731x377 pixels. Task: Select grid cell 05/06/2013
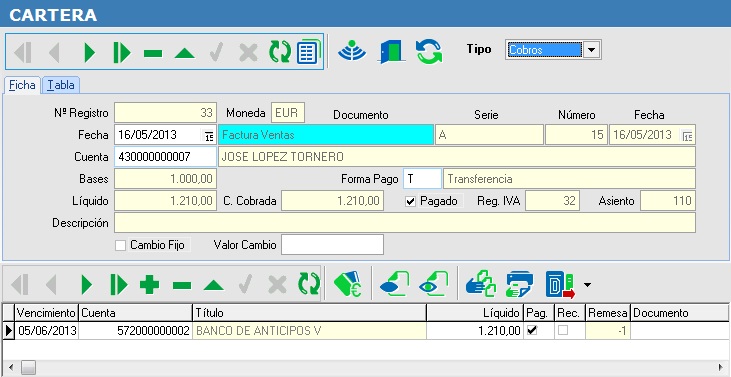click(47, 331)
